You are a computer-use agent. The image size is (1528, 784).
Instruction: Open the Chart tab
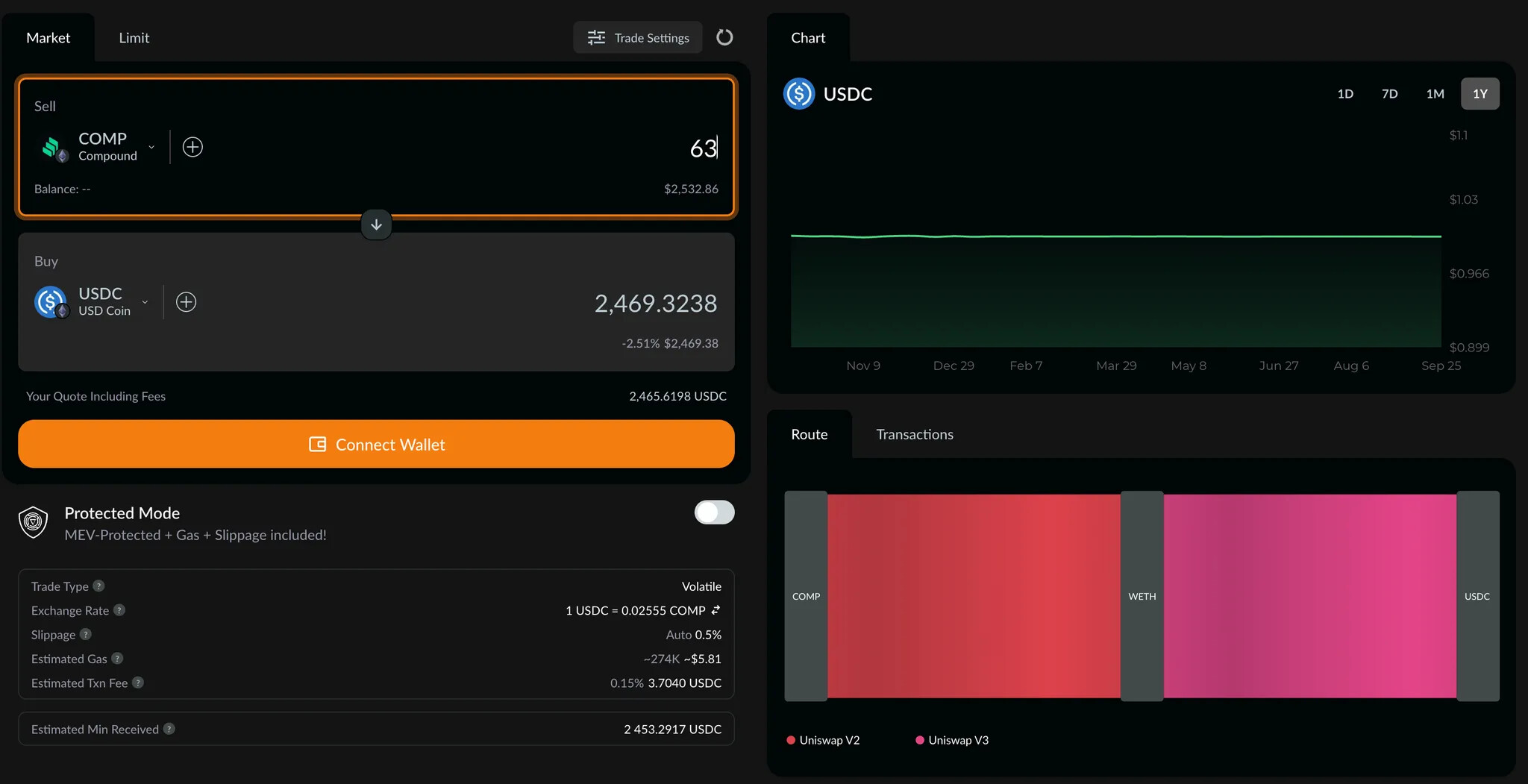(x=808, y=37)
